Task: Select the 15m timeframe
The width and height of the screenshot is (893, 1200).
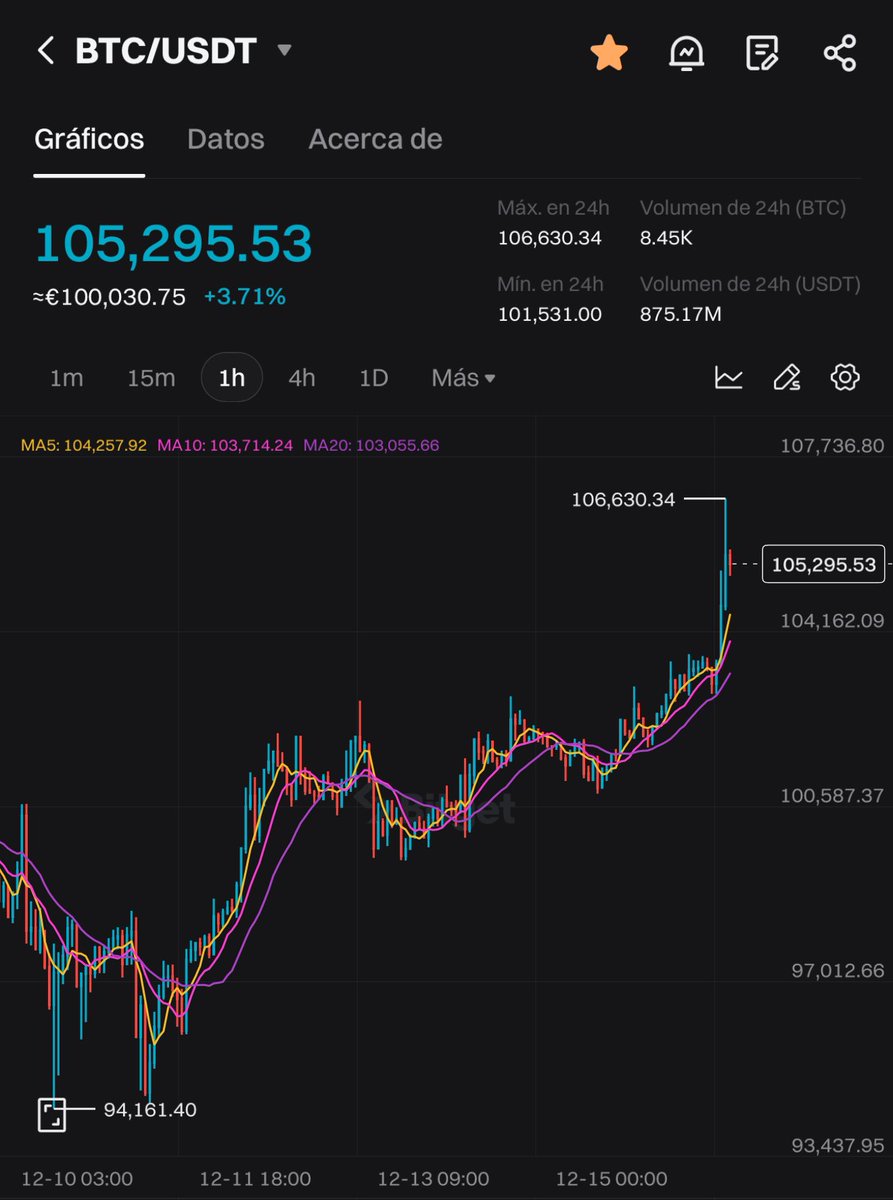Action: click(x=151, y=378)
